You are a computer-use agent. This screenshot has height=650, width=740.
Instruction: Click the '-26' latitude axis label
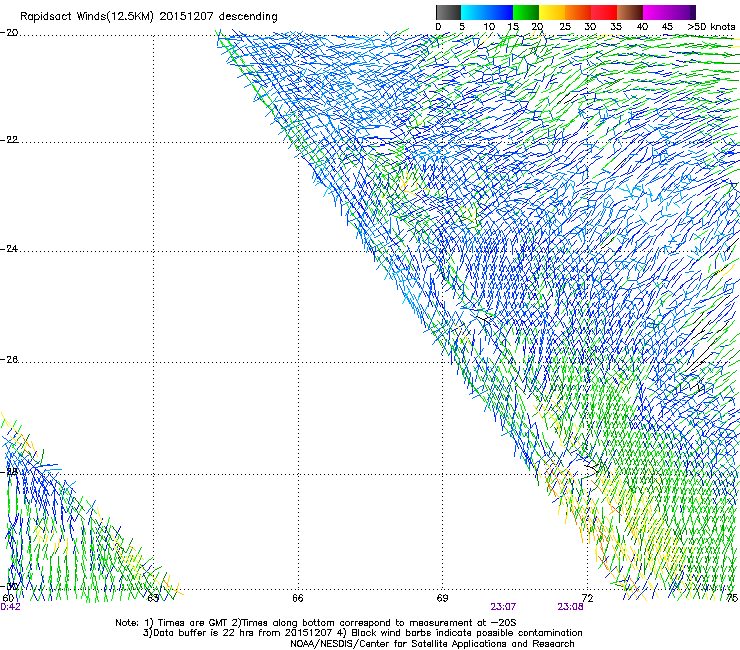[10, 360]
